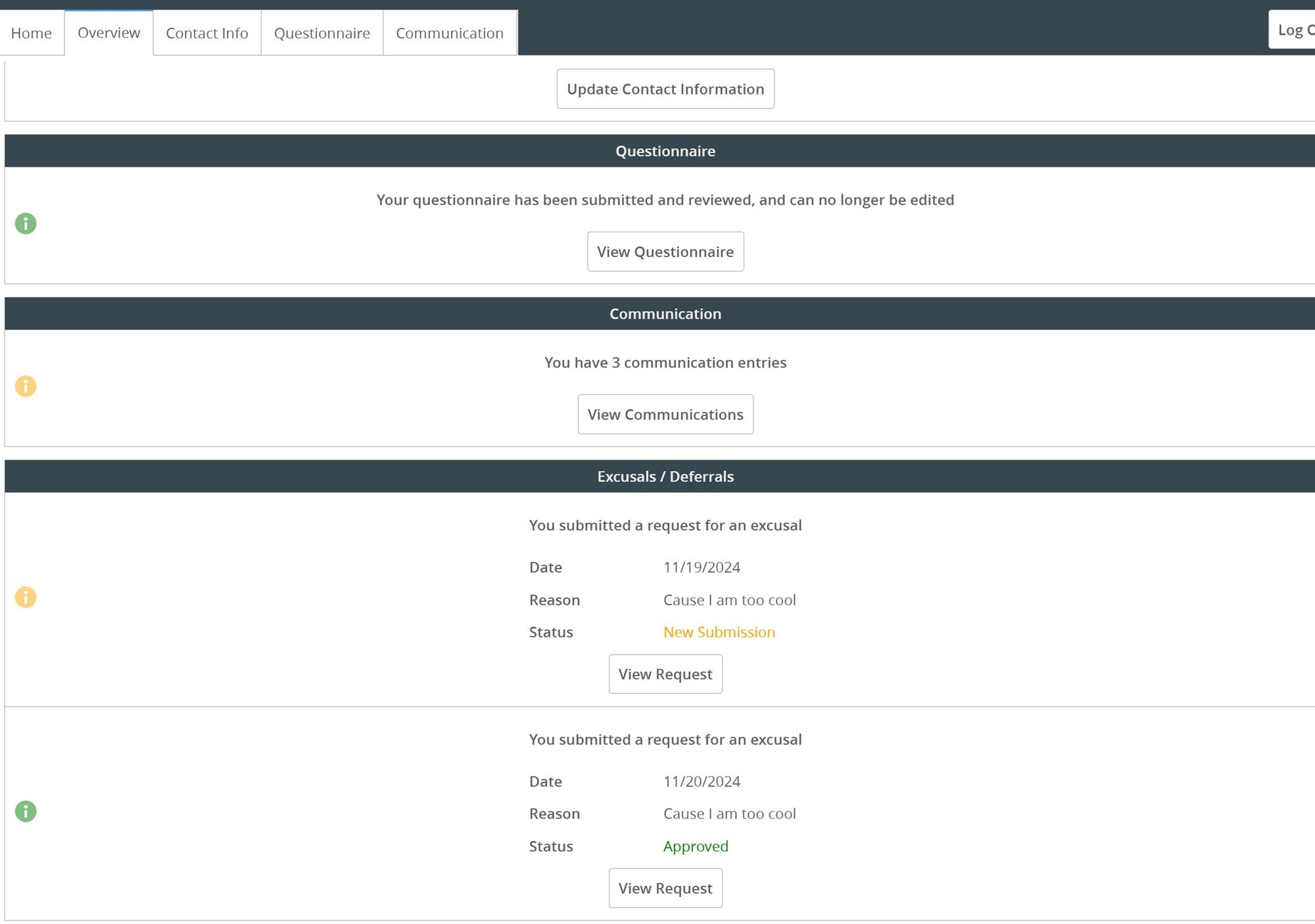Open Contact Info tab
The image size is (1315, 924).
coord(206,32)
